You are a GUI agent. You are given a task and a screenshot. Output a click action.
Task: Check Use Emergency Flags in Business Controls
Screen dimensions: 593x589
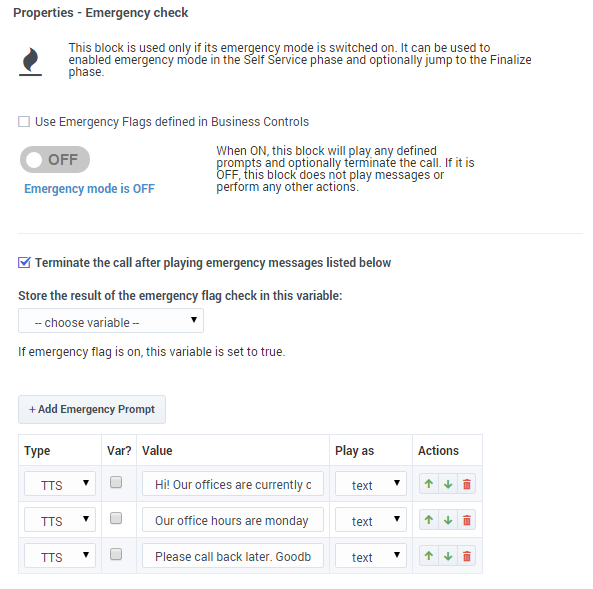24,122
